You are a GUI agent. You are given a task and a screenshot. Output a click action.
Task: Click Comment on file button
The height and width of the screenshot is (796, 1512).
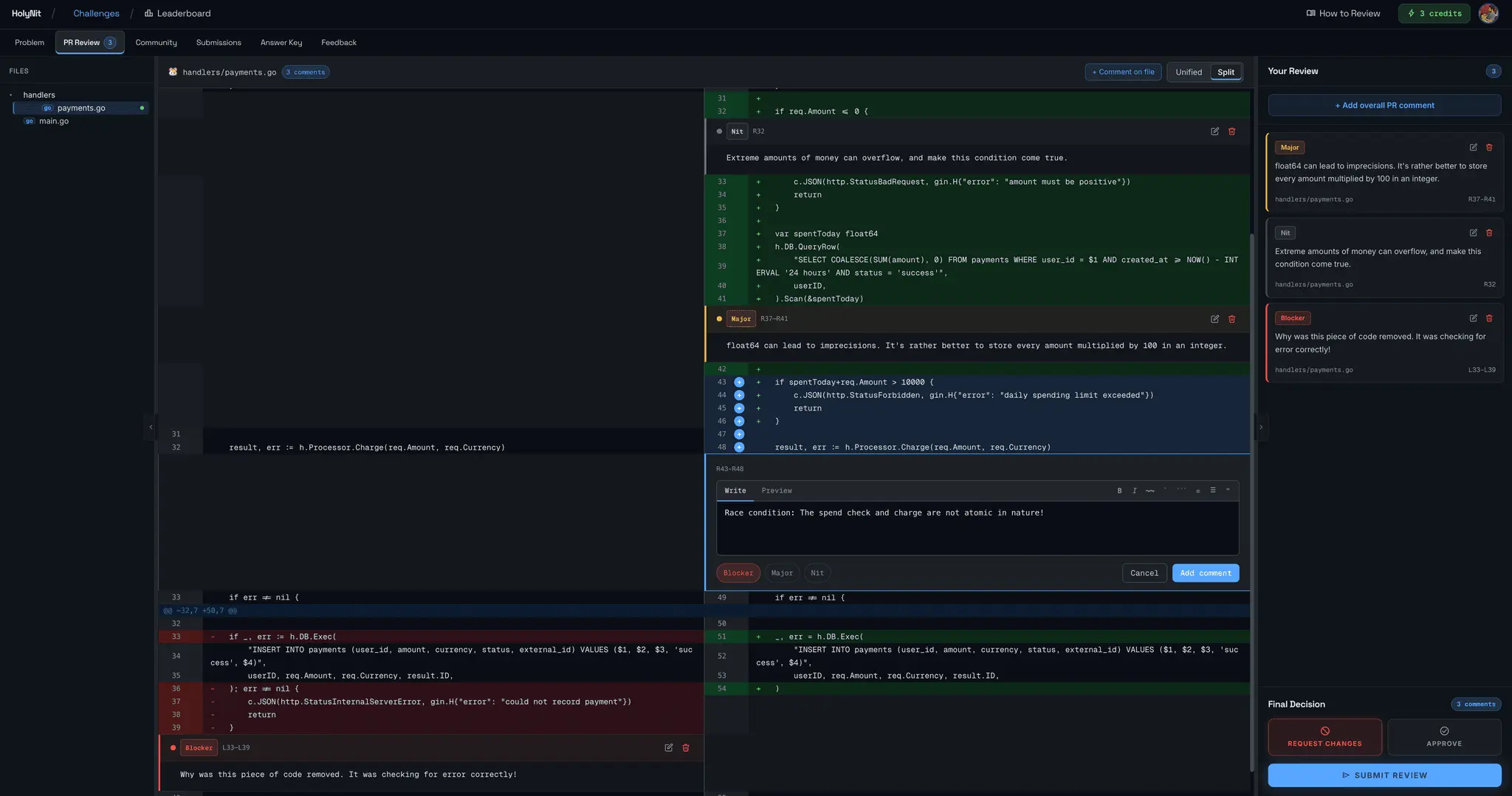tap(1123, 72)
